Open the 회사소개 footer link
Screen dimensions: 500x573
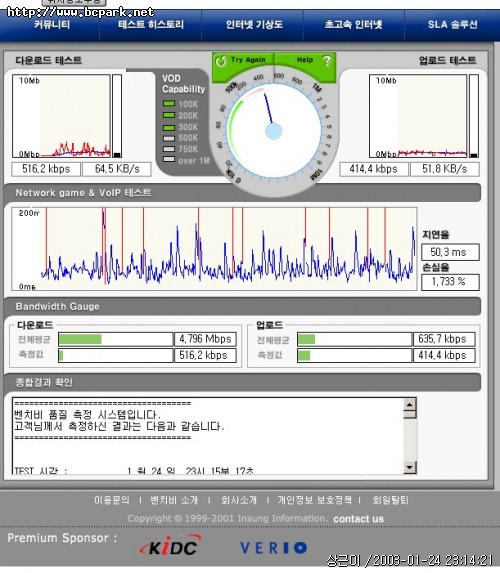pos(239,500)
